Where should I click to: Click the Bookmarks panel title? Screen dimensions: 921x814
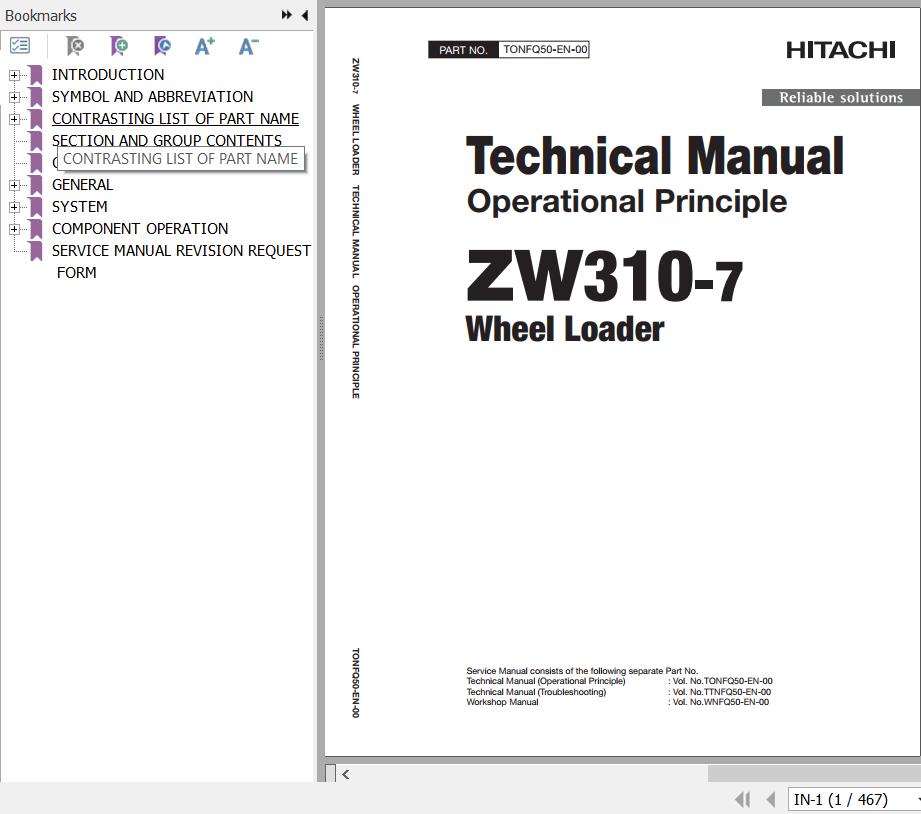[41, 15]
